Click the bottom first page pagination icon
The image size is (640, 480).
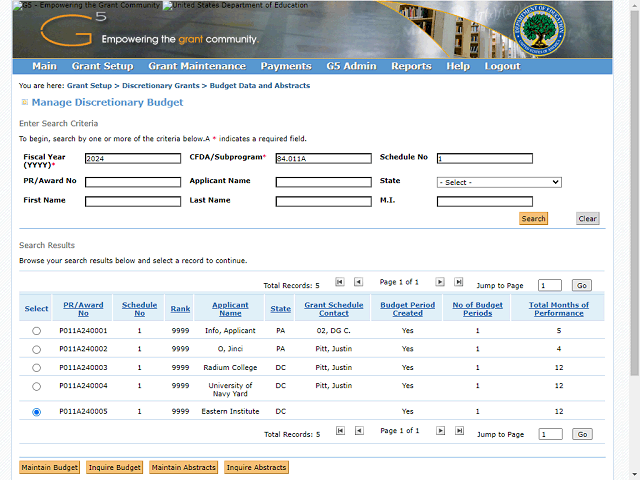tap(340, 431)
